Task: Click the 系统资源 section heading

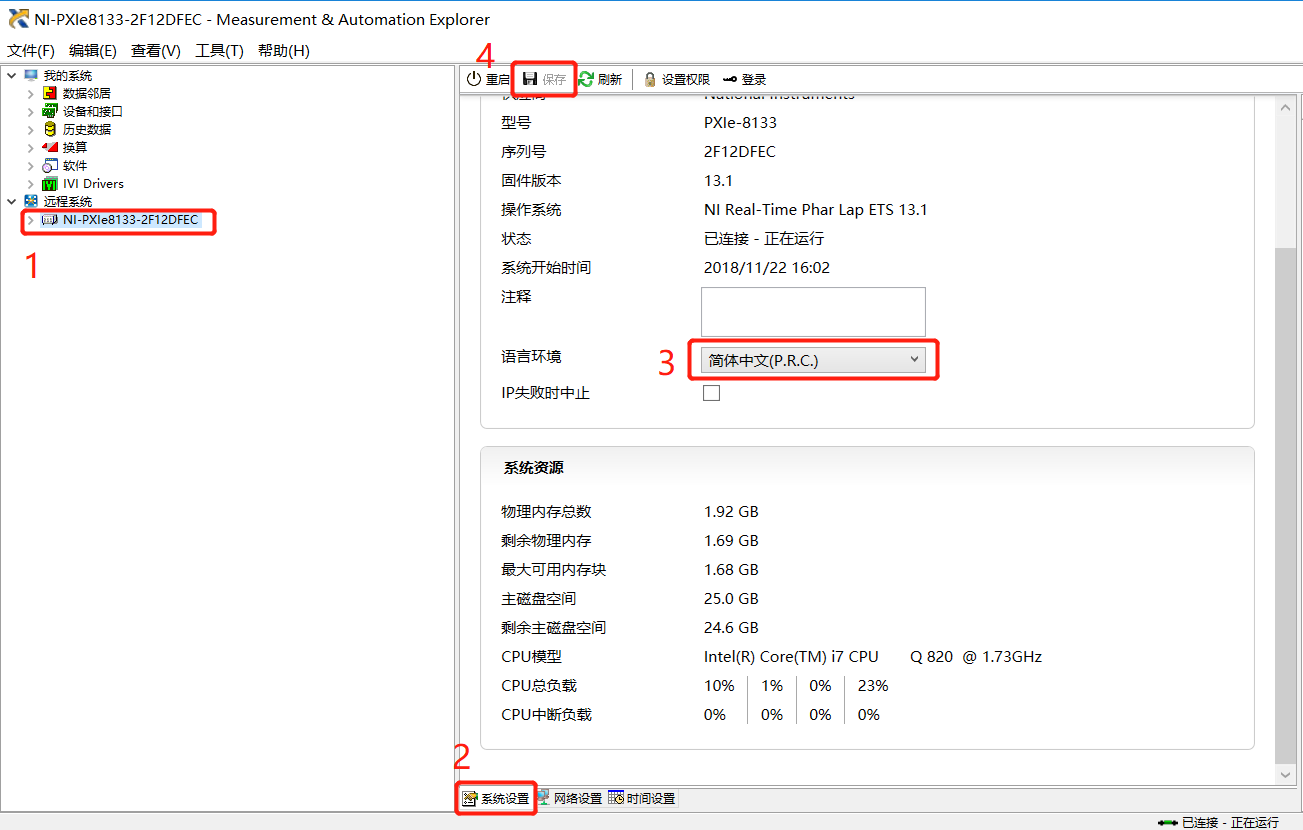Action: (534, 468)
